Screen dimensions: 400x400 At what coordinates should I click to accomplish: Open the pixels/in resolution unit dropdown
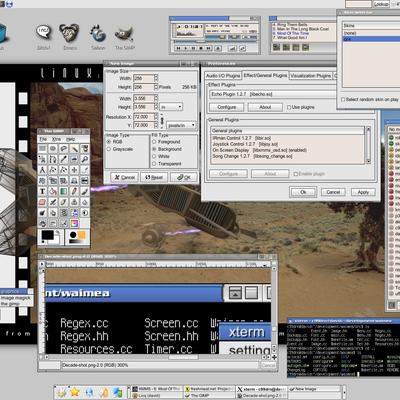181,125
